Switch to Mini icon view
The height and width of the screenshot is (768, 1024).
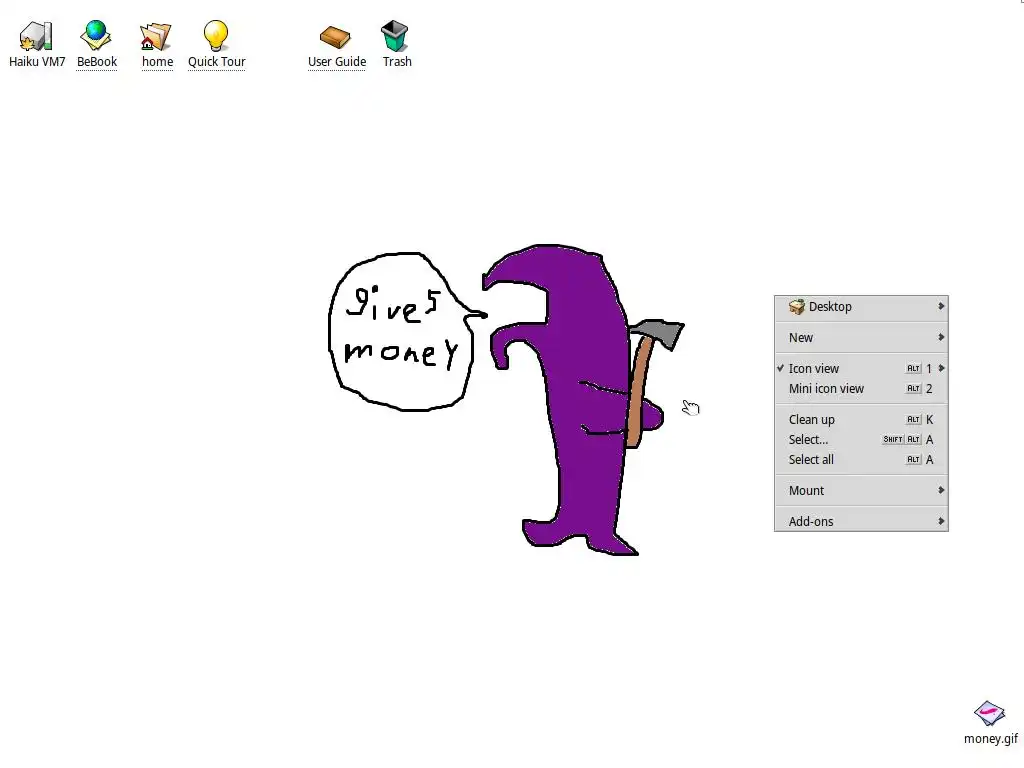click(861, 389)
